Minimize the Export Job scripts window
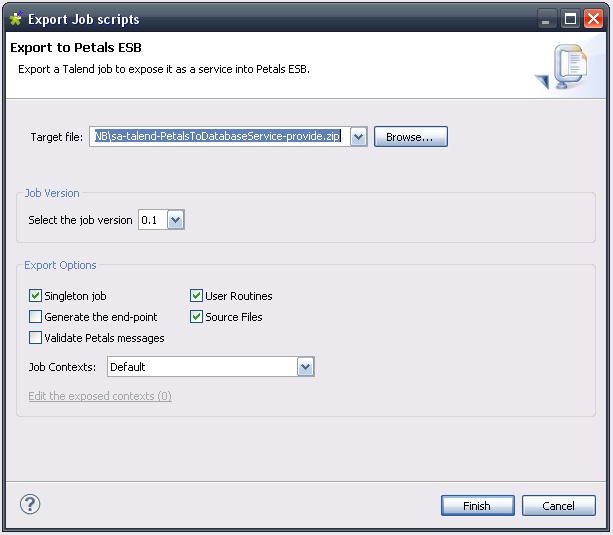Screen dimensions: 613x535 pos(547,19)
